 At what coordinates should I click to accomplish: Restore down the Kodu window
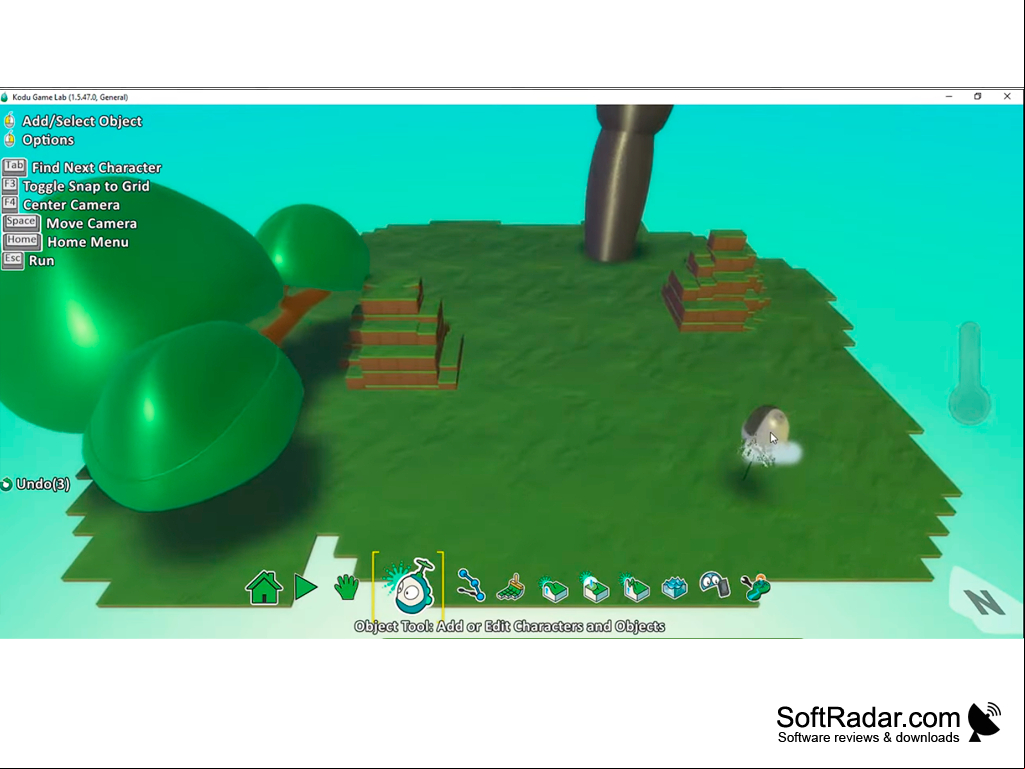pos(977,97)
